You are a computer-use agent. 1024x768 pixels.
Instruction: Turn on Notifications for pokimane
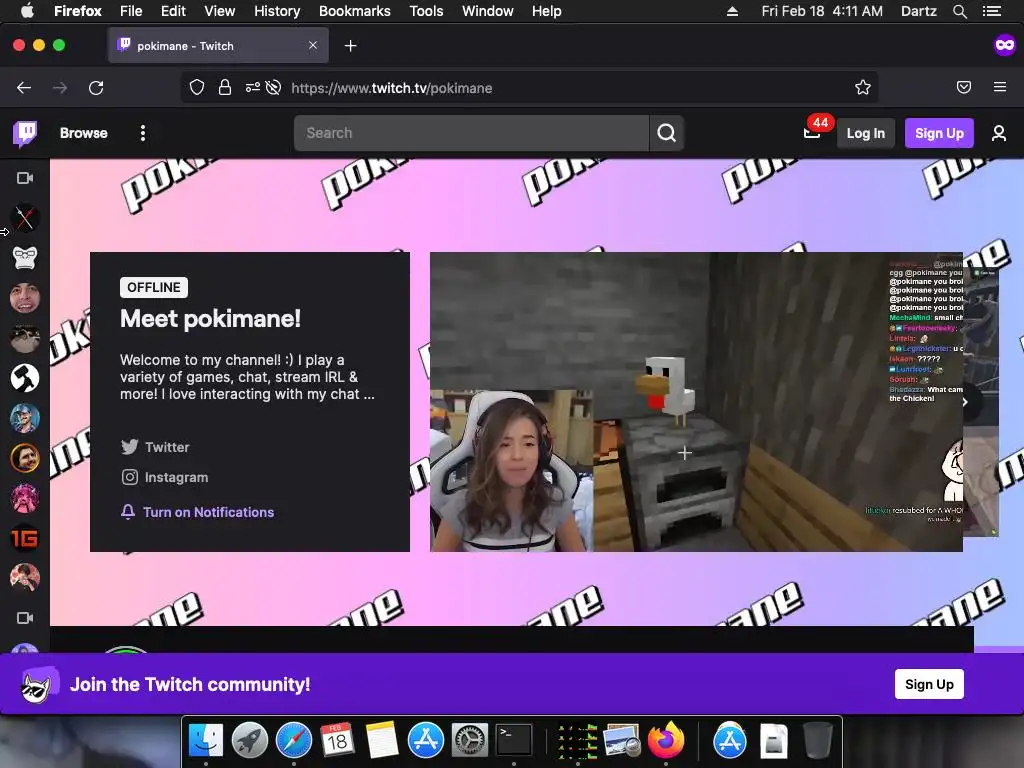197,512
